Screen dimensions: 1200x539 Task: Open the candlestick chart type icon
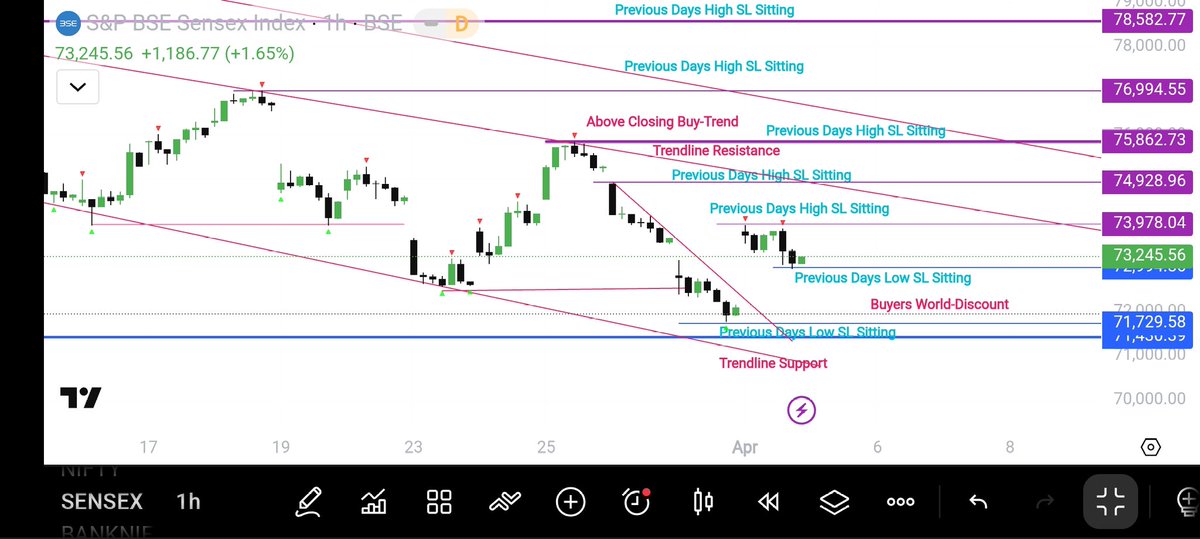point(703,501)
